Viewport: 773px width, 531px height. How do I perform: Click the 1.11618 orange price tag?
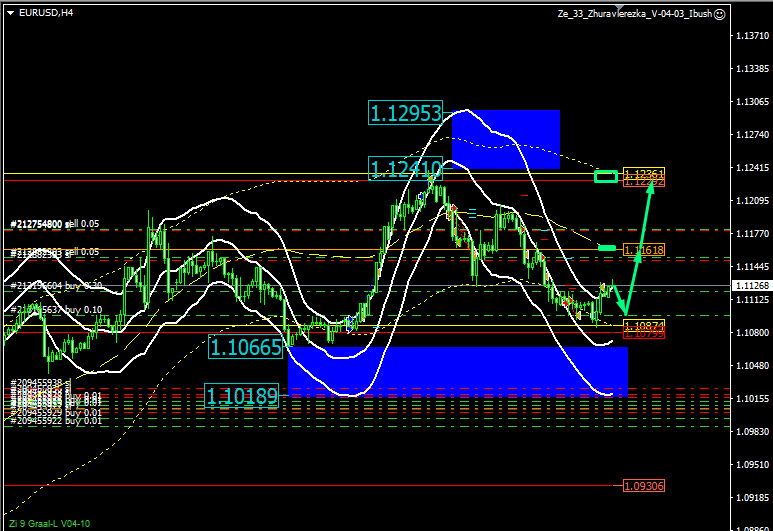[643, 249]
